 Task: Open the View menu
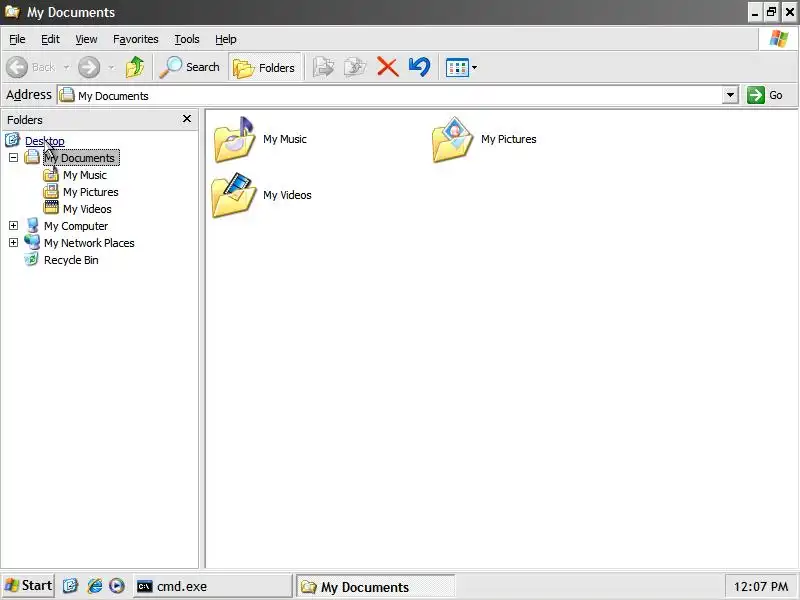(x=86, y=39)
